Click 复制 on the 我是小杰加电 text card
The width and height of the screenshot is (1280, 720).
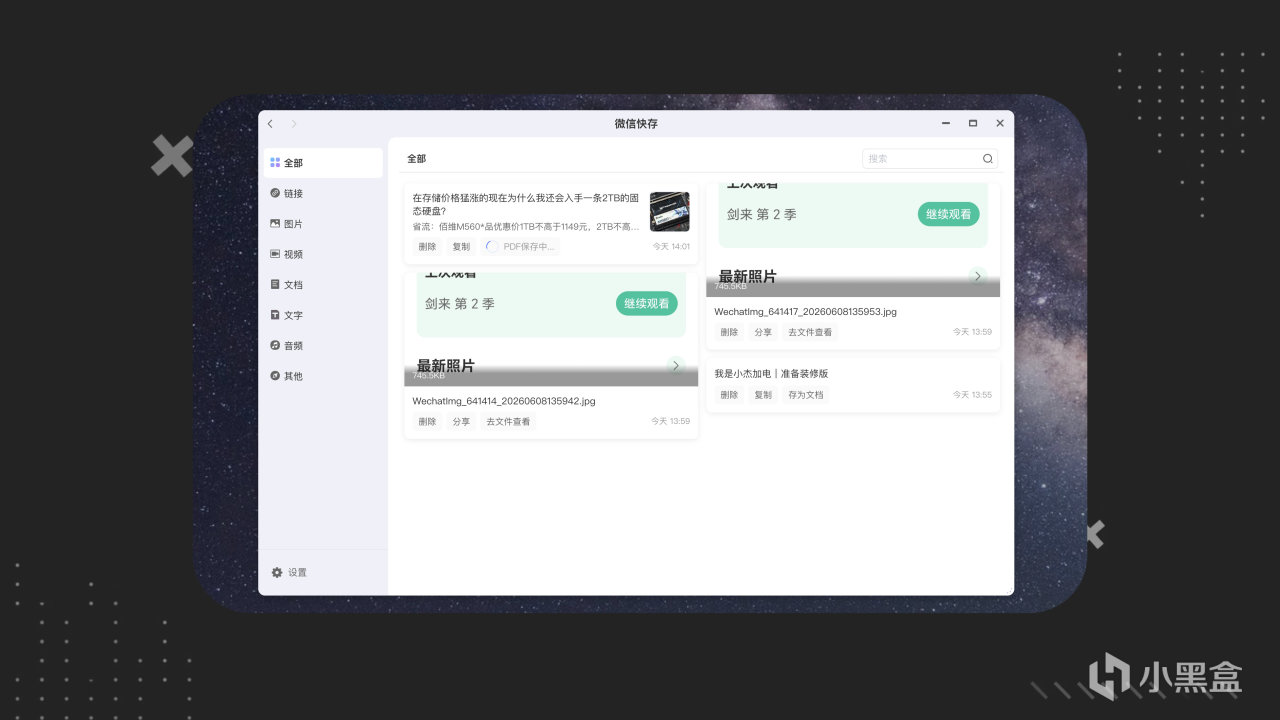pyautogui.click(x=763, y=395)
